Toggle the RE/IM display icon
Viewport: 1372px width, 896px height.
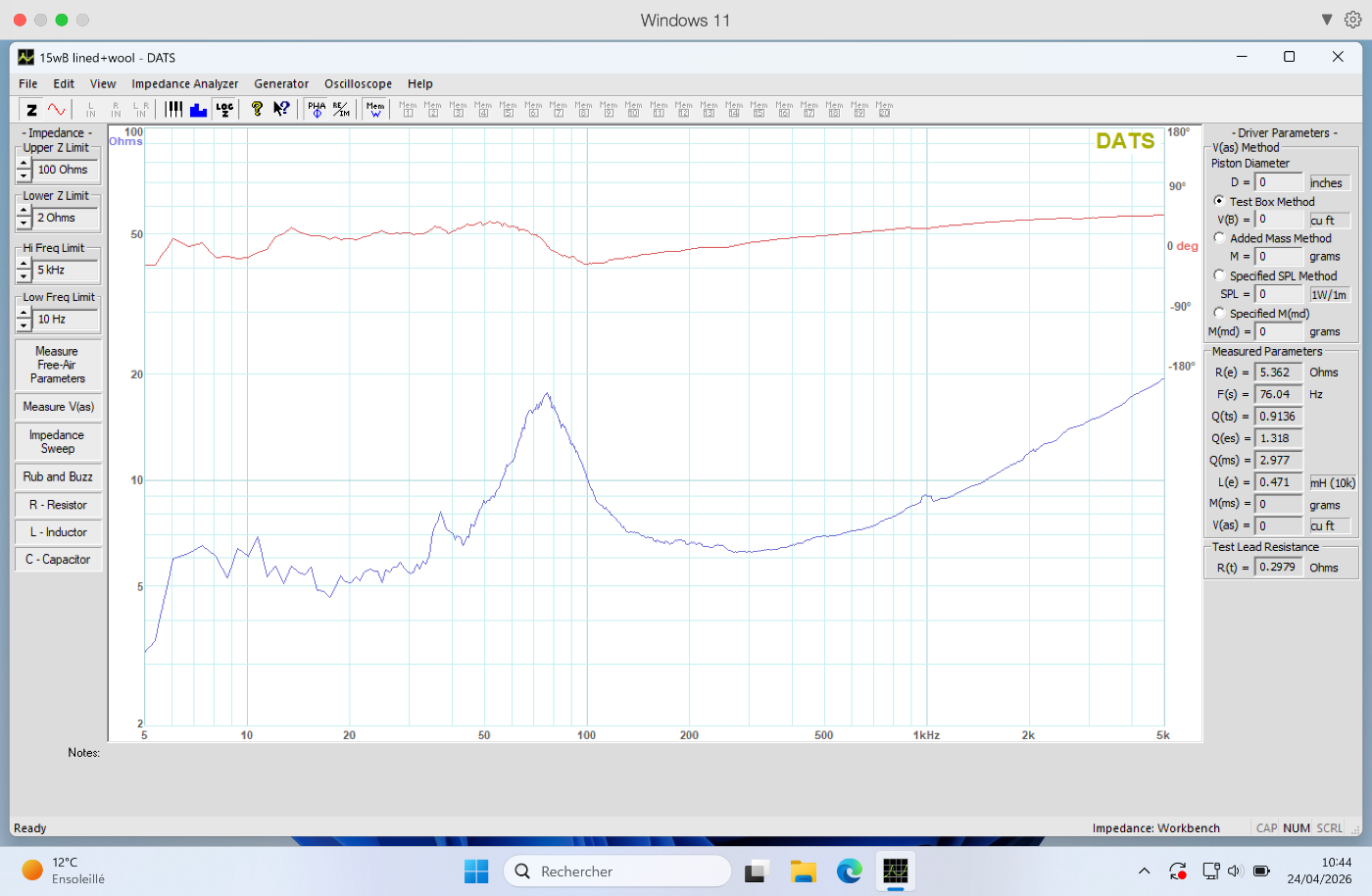tap(341, 110)
